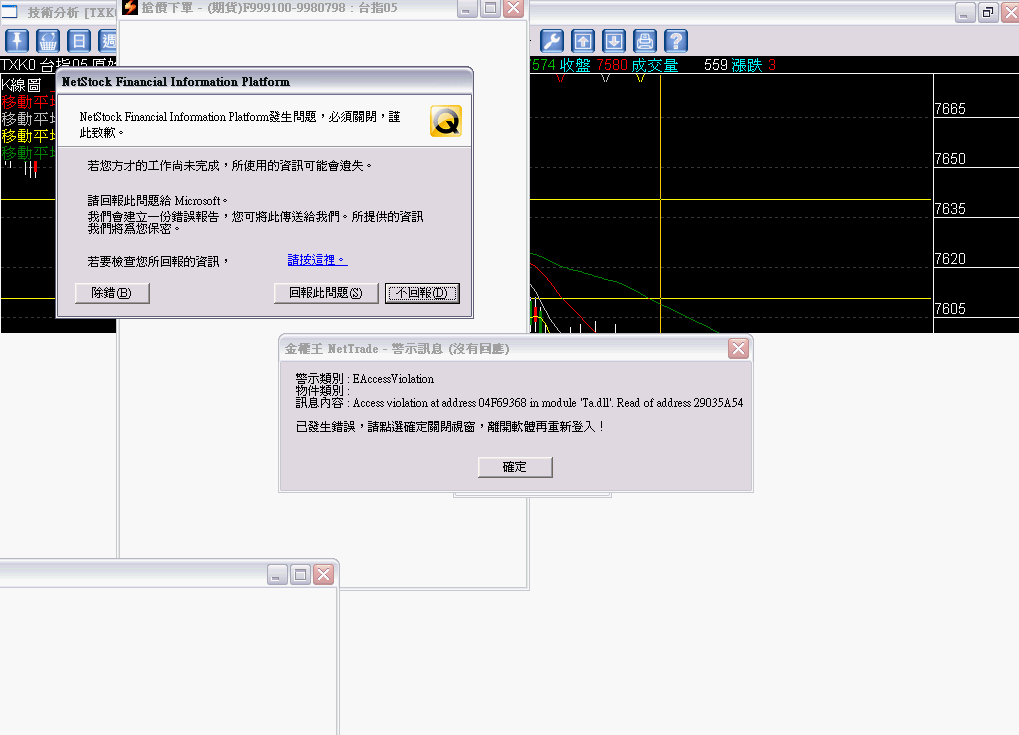1019x735 pixels.
Task: Click the down-arrow toolbar icon
Action: (614, 41)
